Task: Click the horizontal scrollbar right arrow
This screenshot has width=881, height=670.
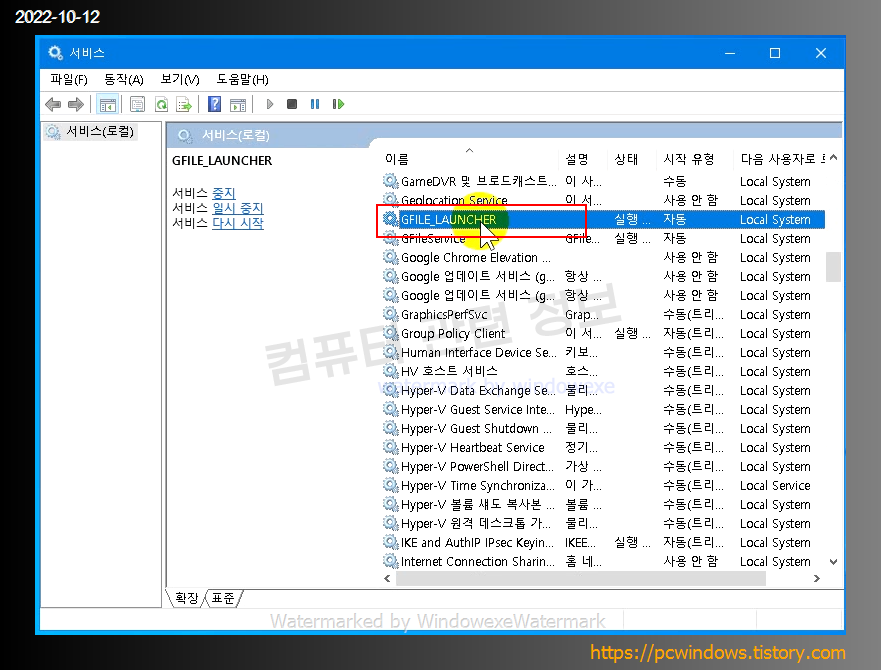Action: pyautogui.click(x=816, y=578)
